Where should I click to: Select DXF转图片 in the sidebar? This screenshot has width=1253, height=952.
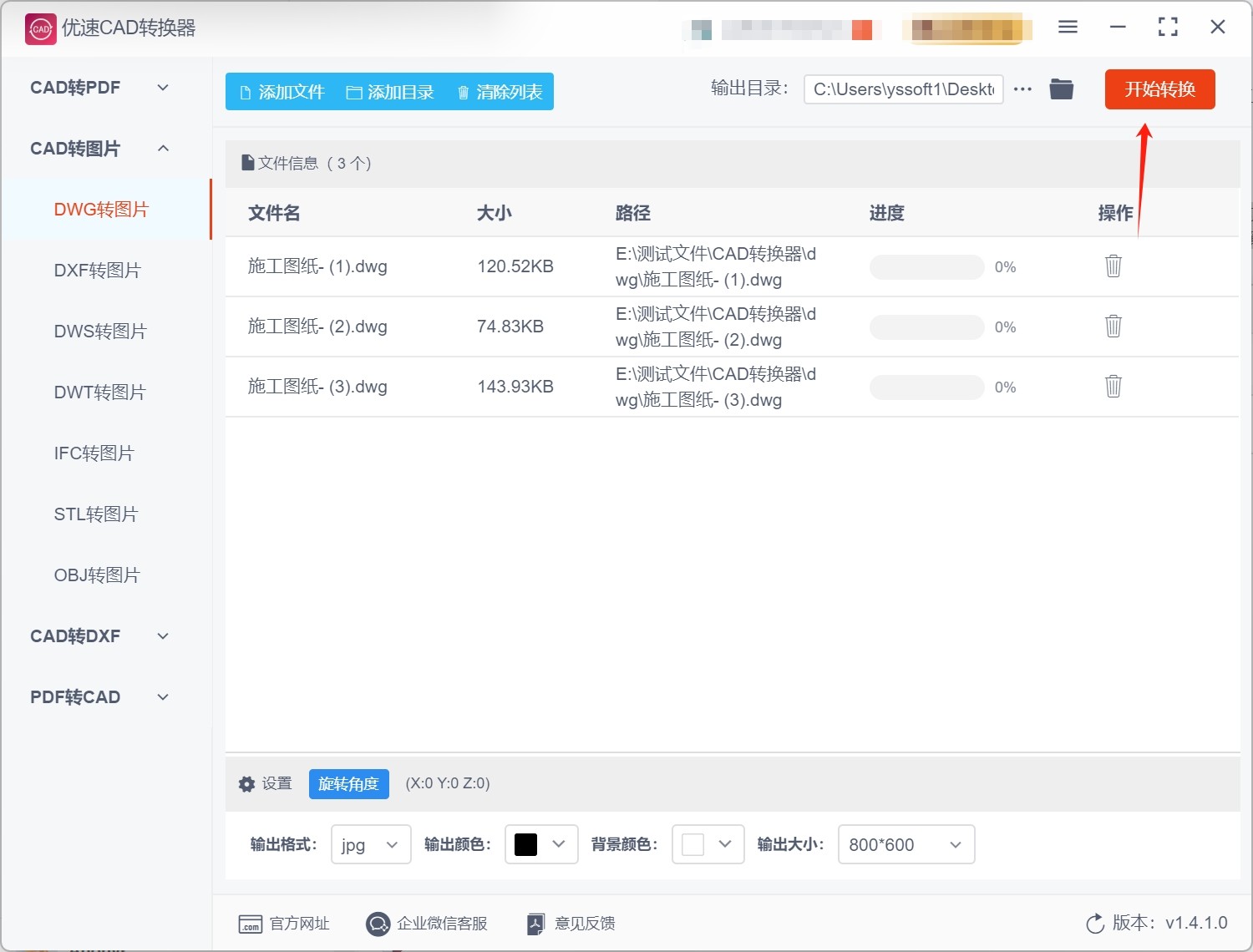(98, 271)
